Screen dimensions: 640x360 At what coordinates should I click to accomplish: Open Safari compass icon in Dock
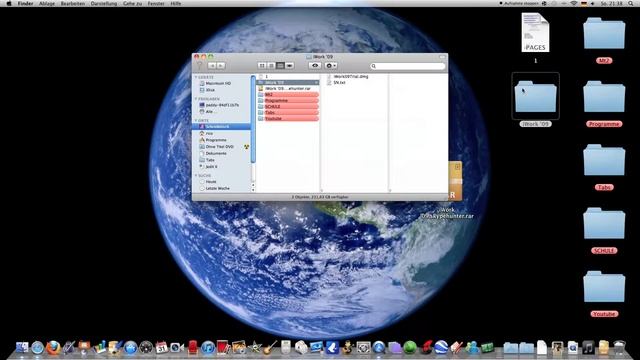[38, 347]
